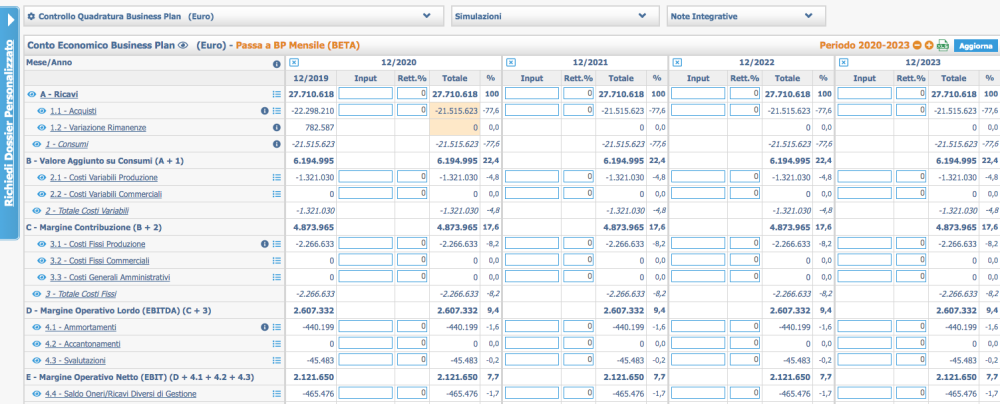This screenshot has width=1000, height=404.
Task: Export the business plan to XLS
Action: point(943,45)
